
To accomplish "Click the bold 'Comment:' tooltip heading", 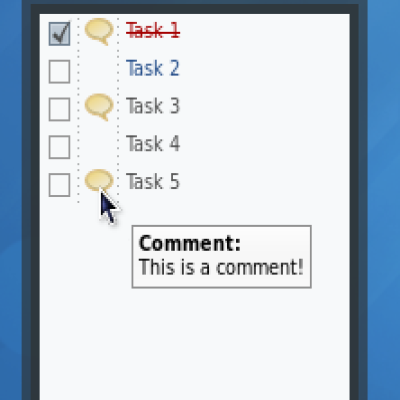I will tap(190, 243).
